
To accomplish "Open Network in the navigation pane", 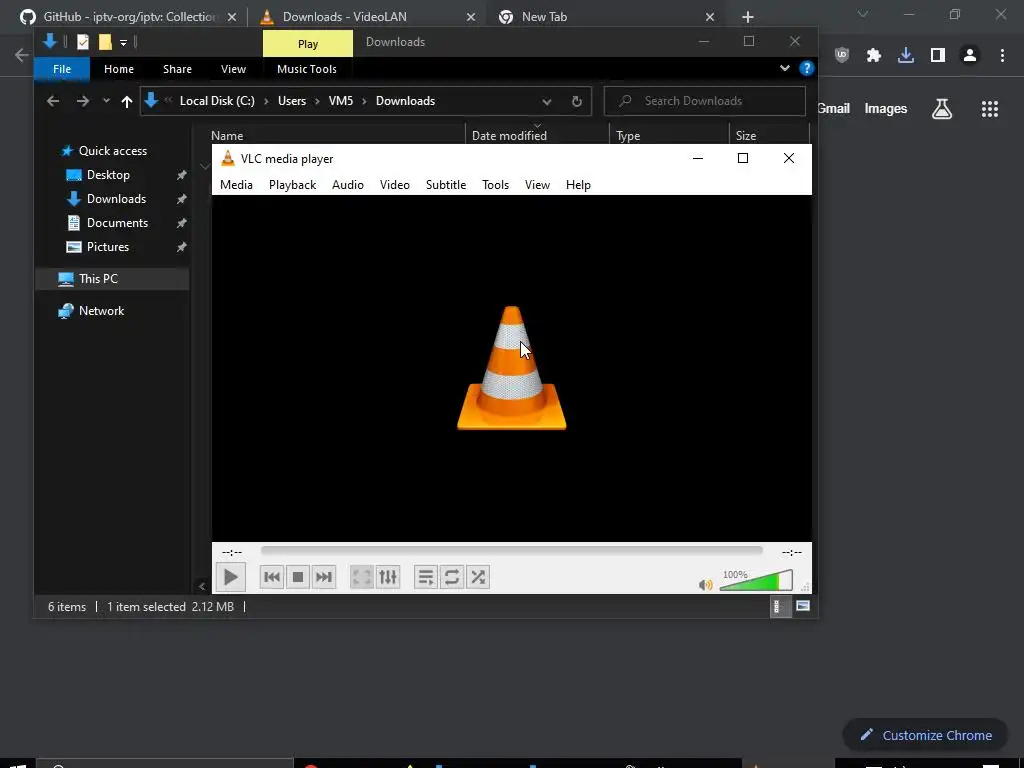I will tap(101, 311).
